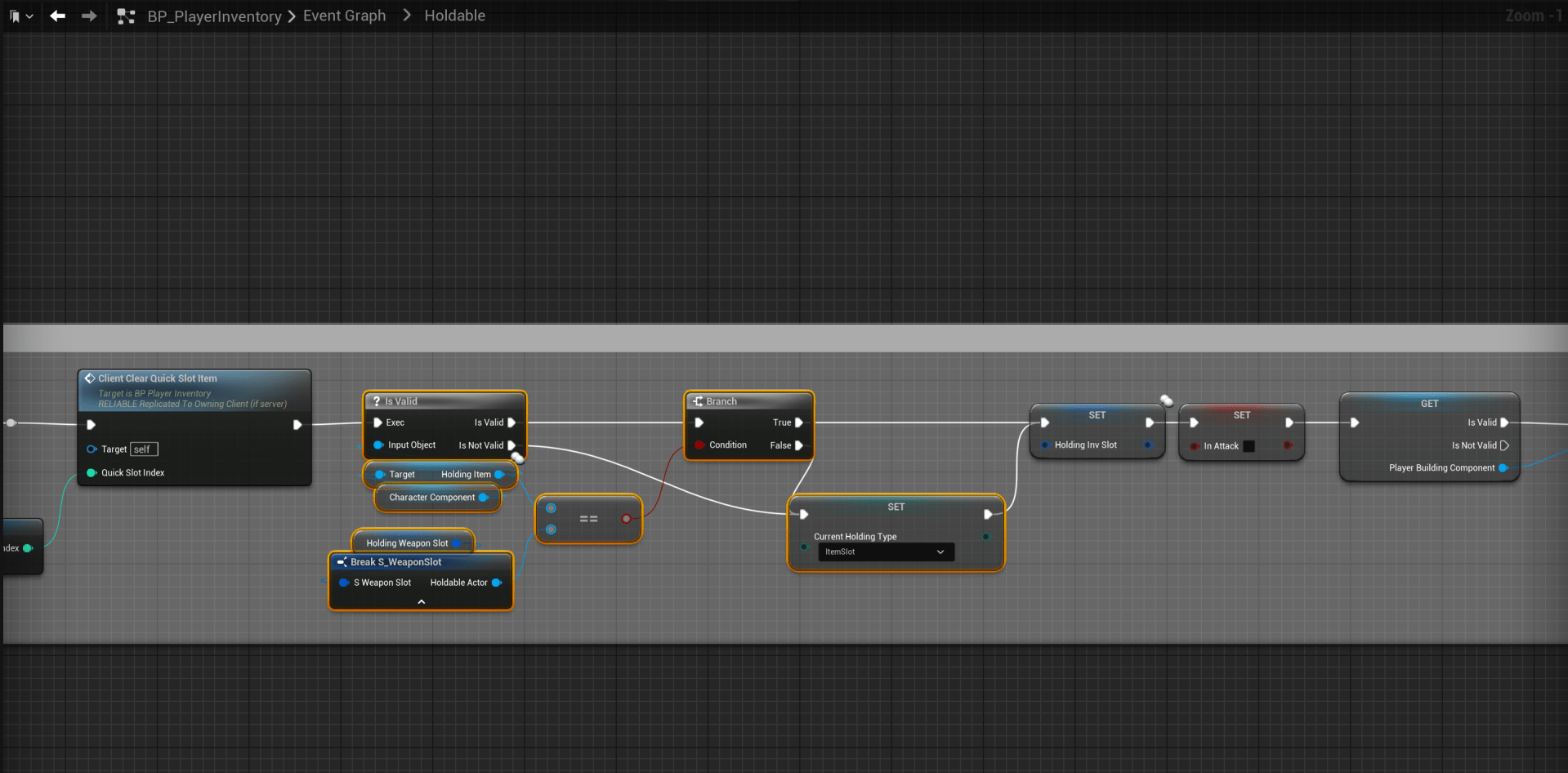Click the forward navigation arrow
The image size is (1568, 773).
(x=89, y=16)
